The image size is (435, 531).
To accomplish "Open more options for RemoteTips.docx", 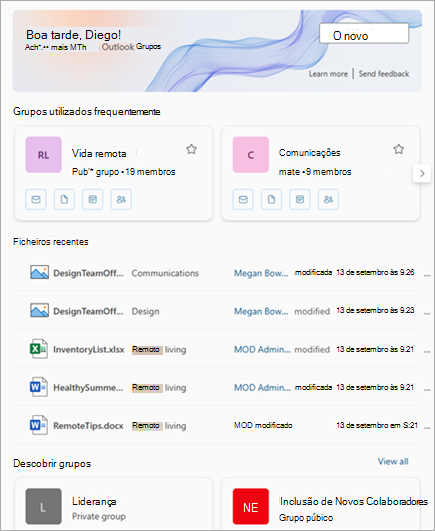I will [427, 427].
